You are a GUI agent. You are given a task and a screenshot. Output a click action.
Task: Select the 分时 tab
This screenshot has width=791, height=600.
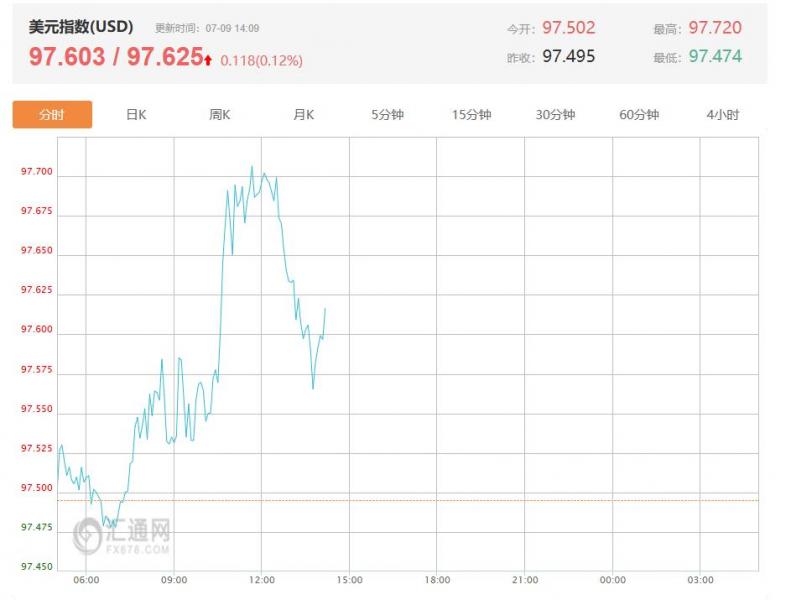tap(52, 115)
